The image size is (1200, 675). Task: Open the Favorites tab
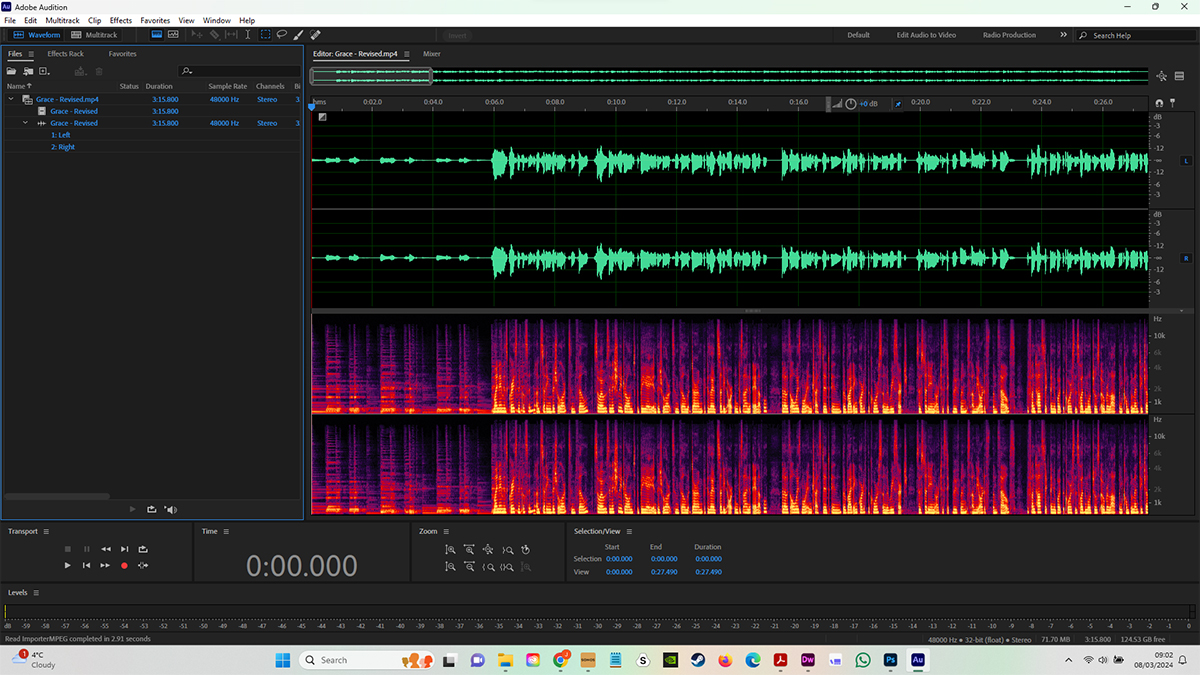click(x=122, y=54)
